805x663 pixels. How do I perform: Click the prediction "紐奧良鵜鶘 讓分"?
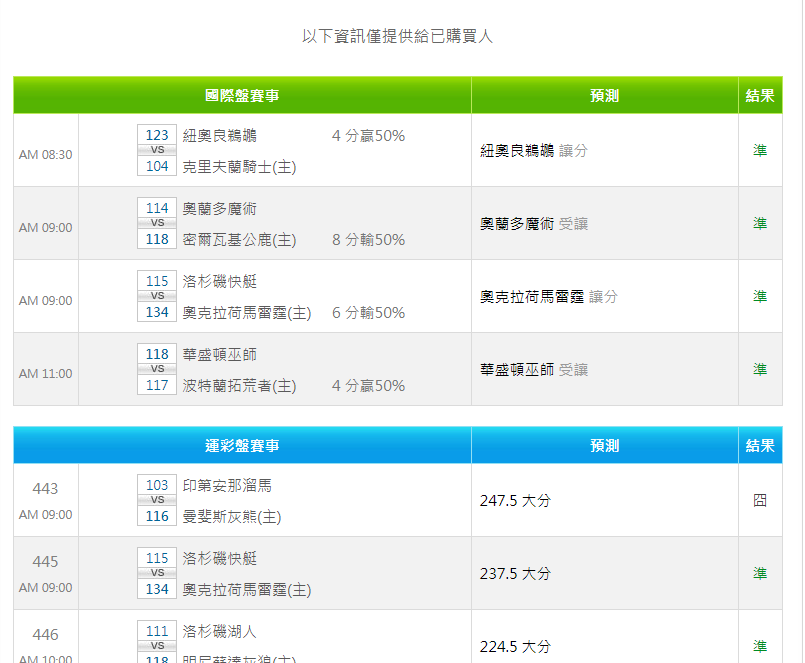click(x=534, y=150)
